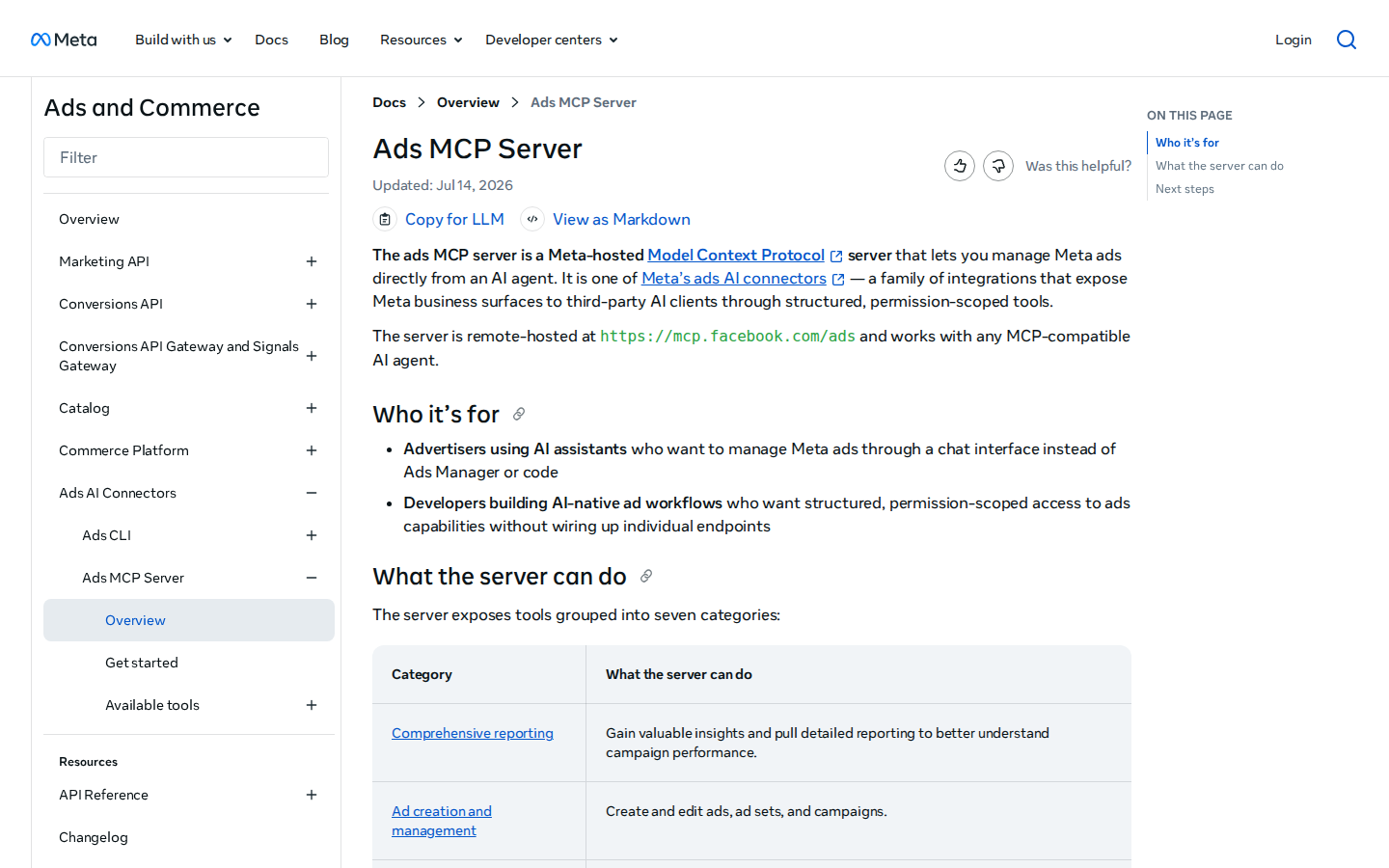Collapse the Ads AI Connectors section

(312, 493)
